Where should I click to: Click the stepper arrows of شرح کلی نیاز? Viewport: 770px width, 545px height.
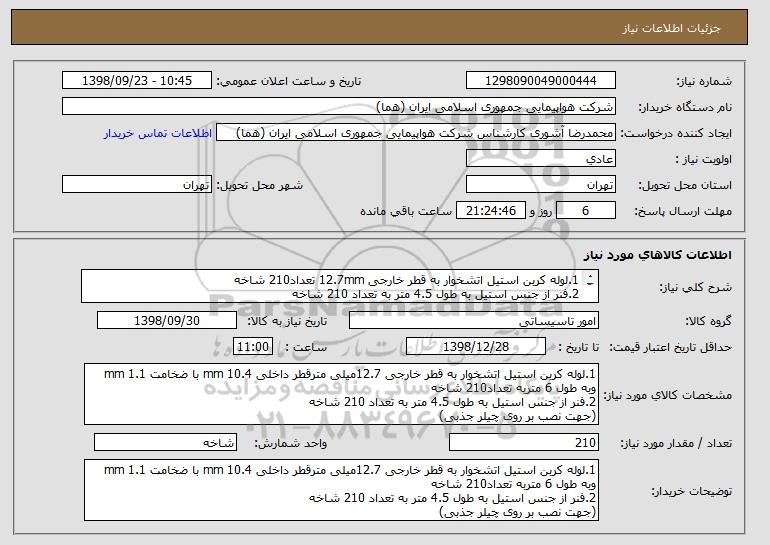pos(590,280)
